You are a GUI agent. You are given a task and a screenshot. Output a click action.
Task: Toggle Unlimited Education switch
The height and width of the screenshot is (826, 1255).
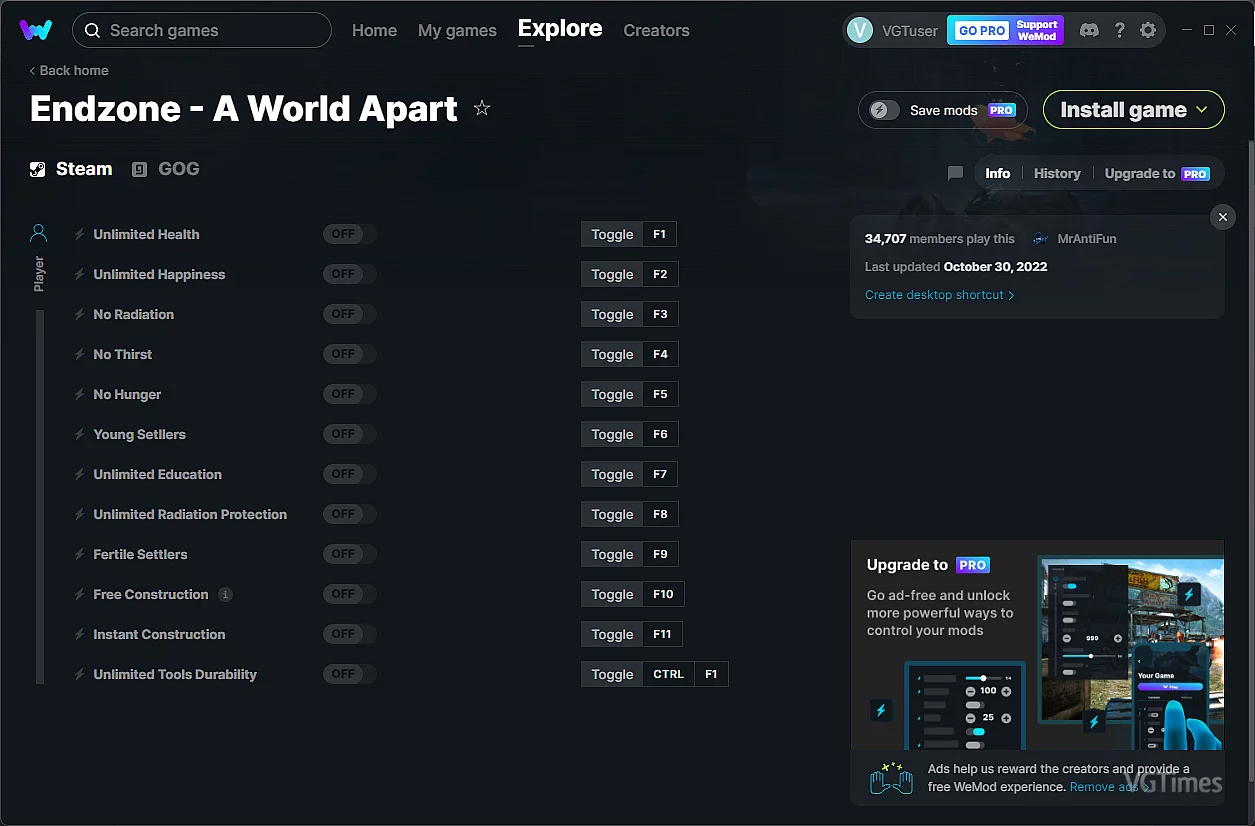(x=349, y=474)
